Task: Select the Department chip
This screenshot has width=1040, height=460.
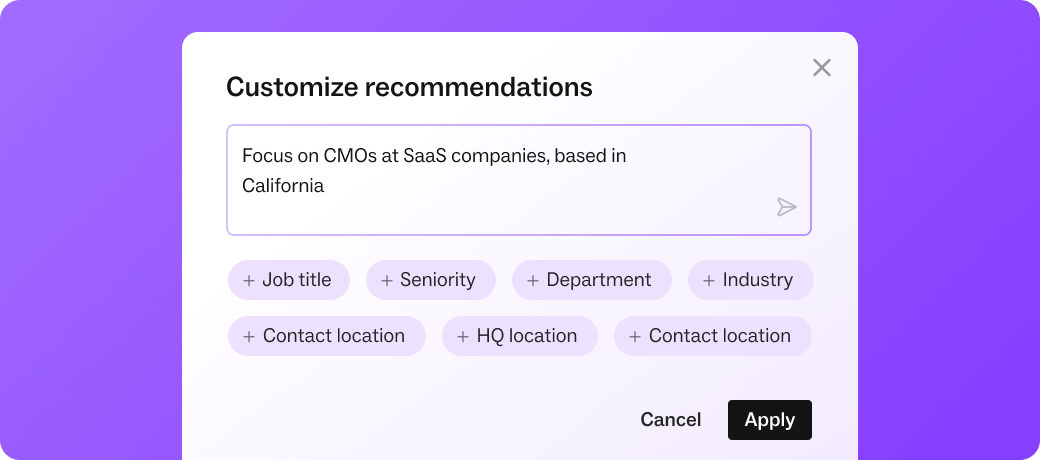Action: pos(591,280)
